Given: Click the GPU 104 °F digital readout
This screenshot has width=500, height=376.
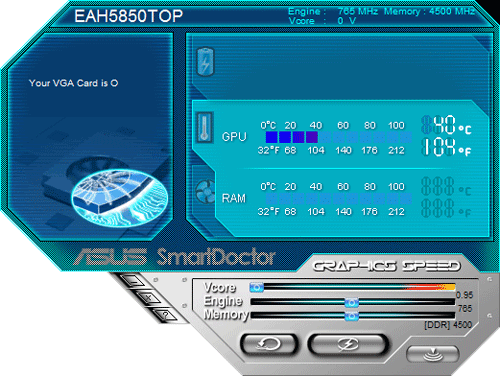Looking at the screenshot, I should [446, 147].
